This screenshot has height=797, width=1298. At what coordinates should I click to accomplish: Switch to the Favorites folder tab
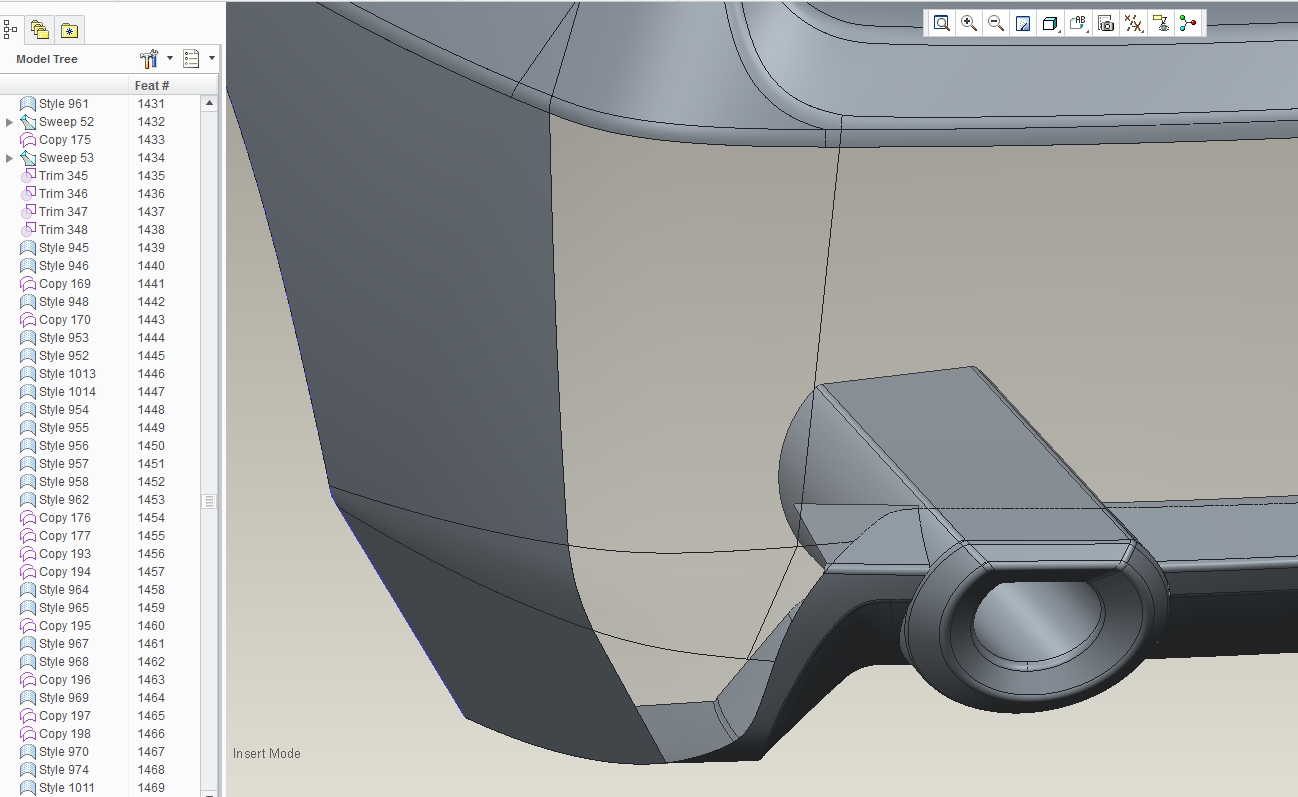click(x=69, y=30)
